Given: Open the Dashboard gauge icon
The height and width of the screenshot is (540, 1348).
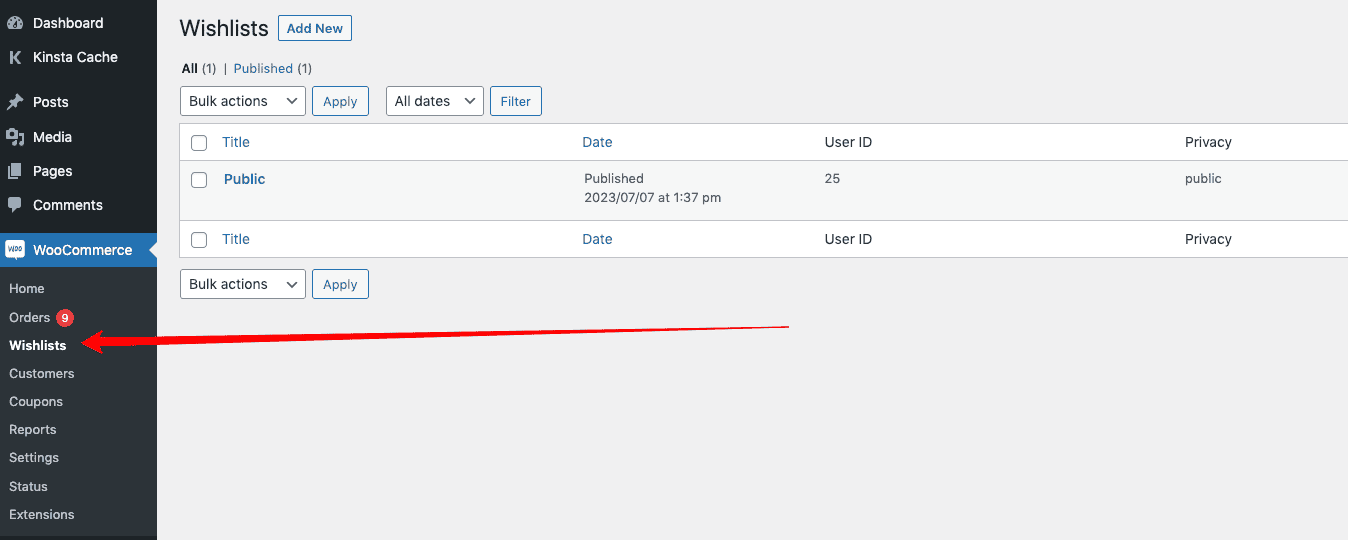Looking at the screenshot, I should (15, 23).
